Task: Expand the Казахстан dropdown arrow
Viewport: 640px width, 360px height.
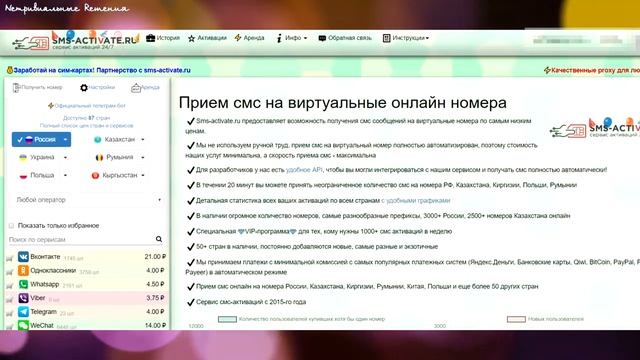Action: tap(142, 140)
